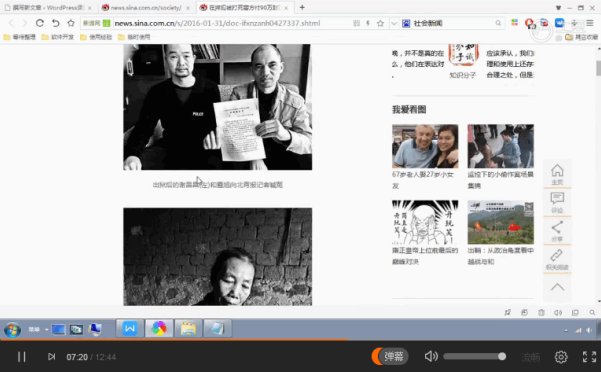The image size is (601, 372).
Task: Open the file explorer taskbar button
Action: click(188, 329)
